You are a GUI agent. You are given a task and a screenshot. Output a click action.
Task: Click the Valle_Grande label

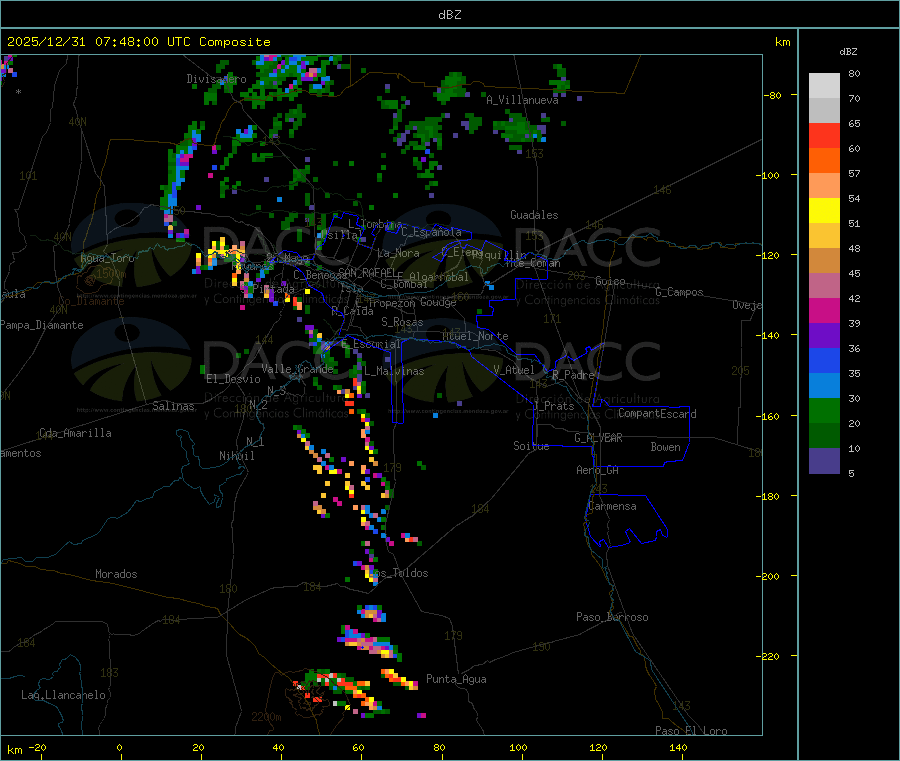tap(297, 369)
